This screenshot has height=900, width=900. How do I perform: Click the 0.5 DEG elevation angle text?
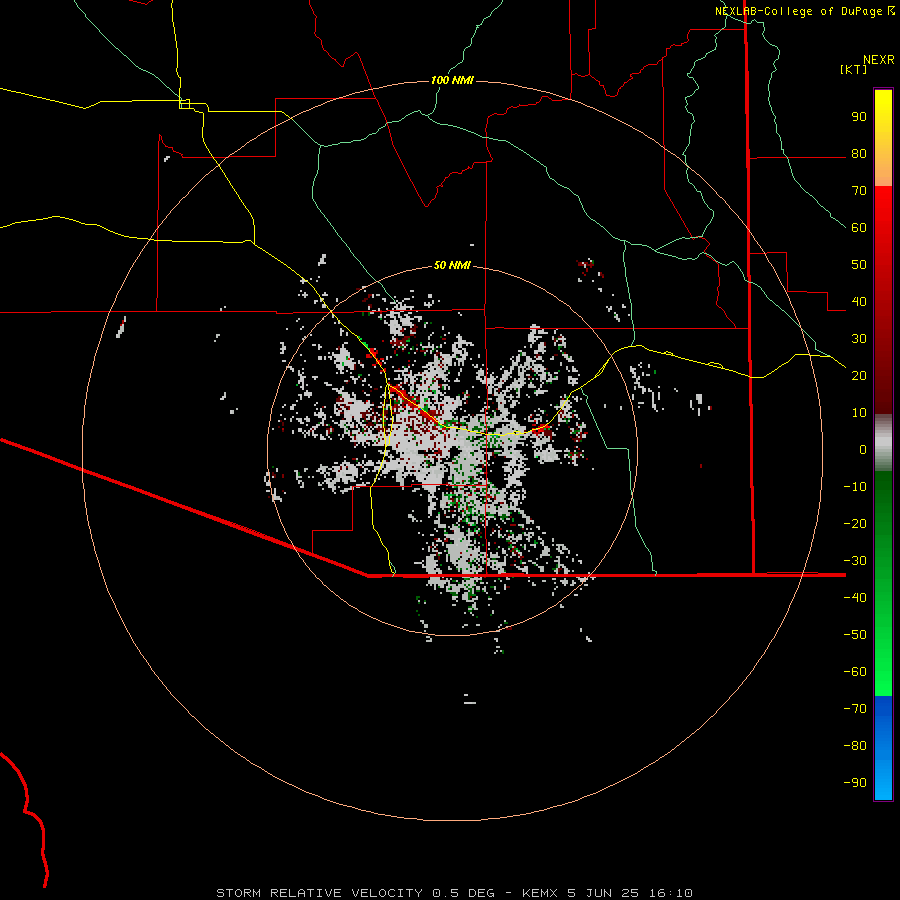[x=464, y=893]
